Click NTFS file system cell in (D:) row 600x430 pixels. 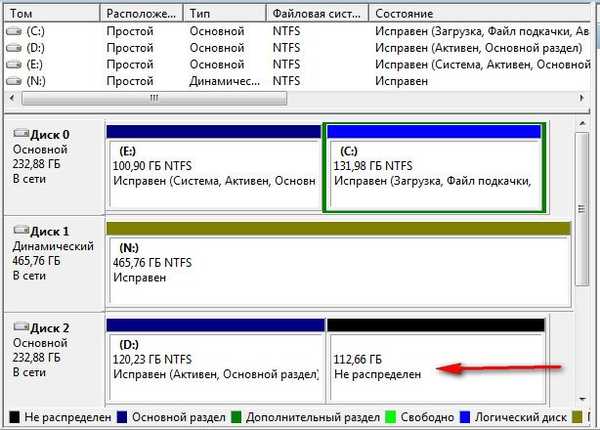point(286,48)
